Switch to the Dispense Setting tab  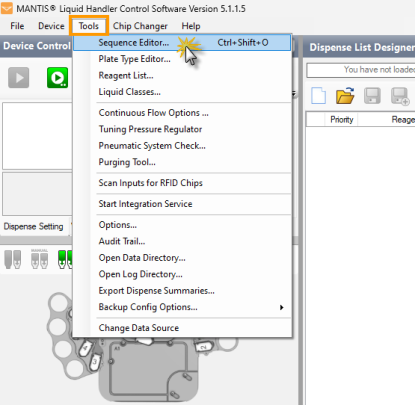coord(33,227)
